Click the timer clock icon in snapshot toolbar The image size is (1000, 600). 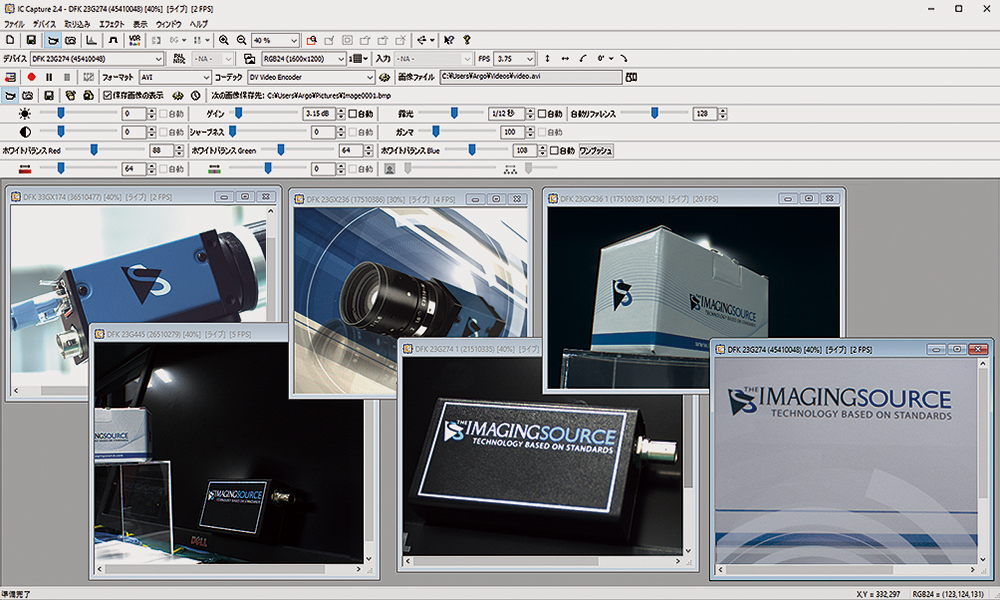[x=196, y=96]
